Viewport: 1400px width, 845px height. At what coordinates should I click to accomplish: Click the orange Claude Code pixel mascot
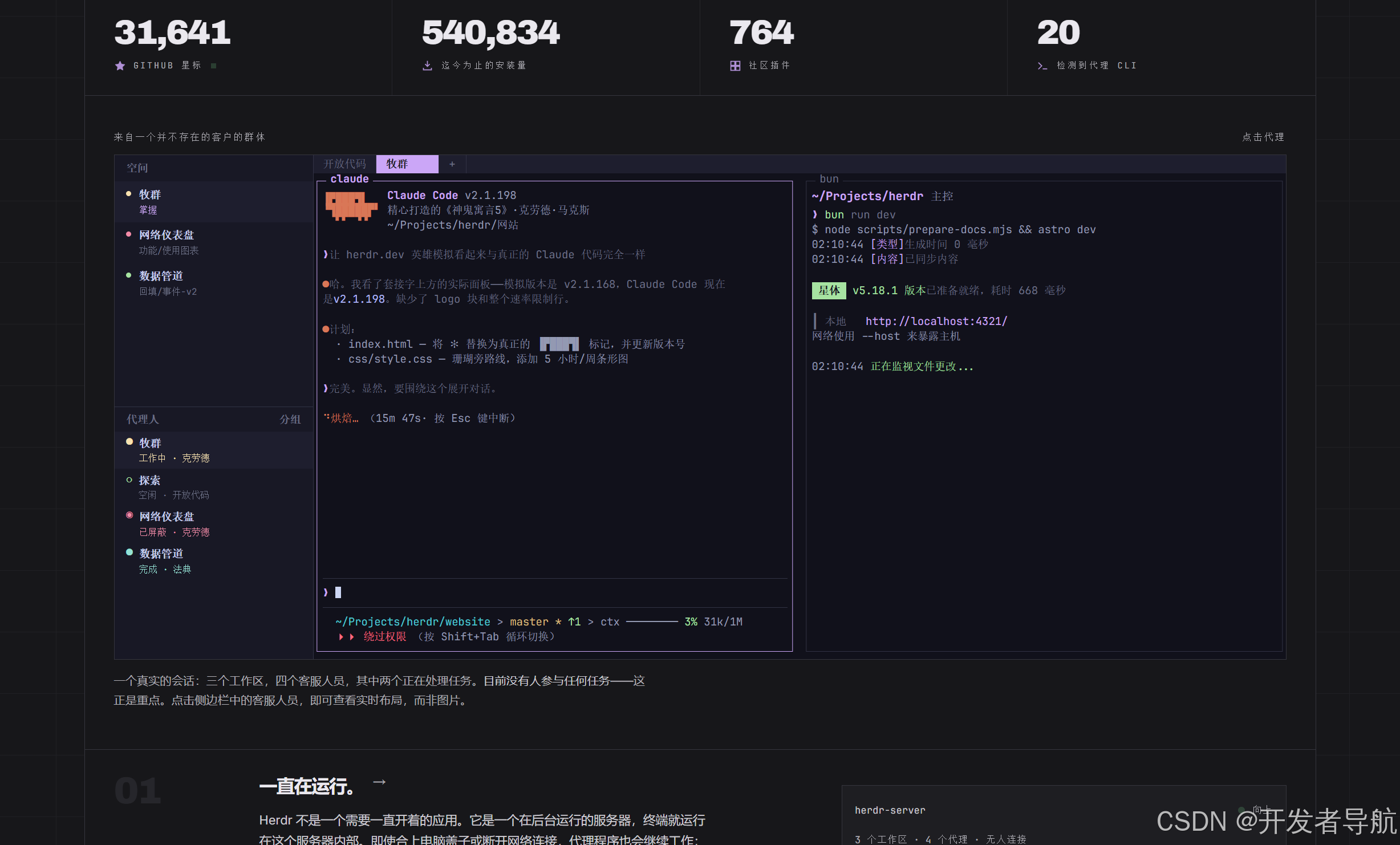[351, 206]
